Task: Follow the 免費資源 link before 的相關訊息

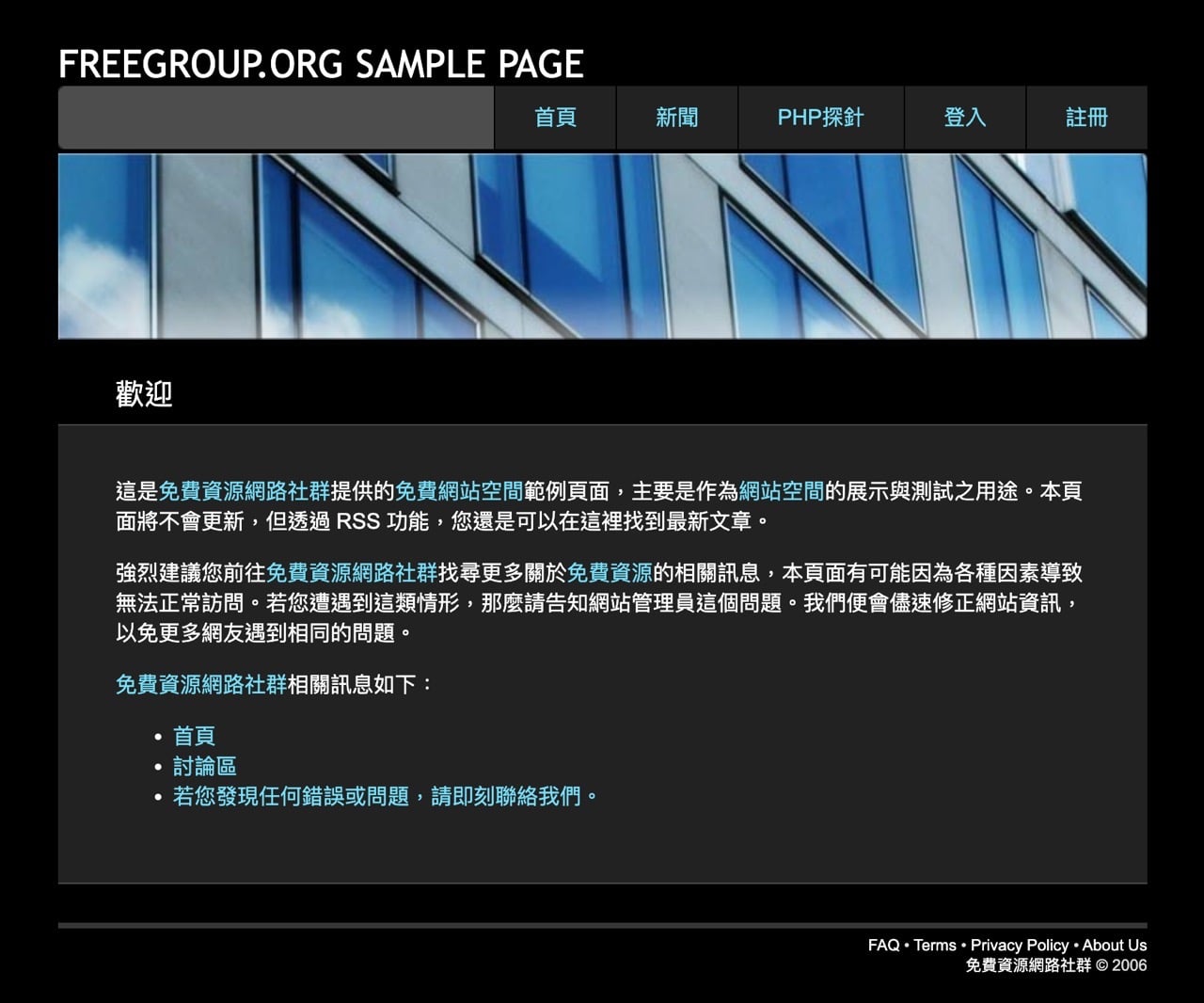Action: click(x=610, y=573)
